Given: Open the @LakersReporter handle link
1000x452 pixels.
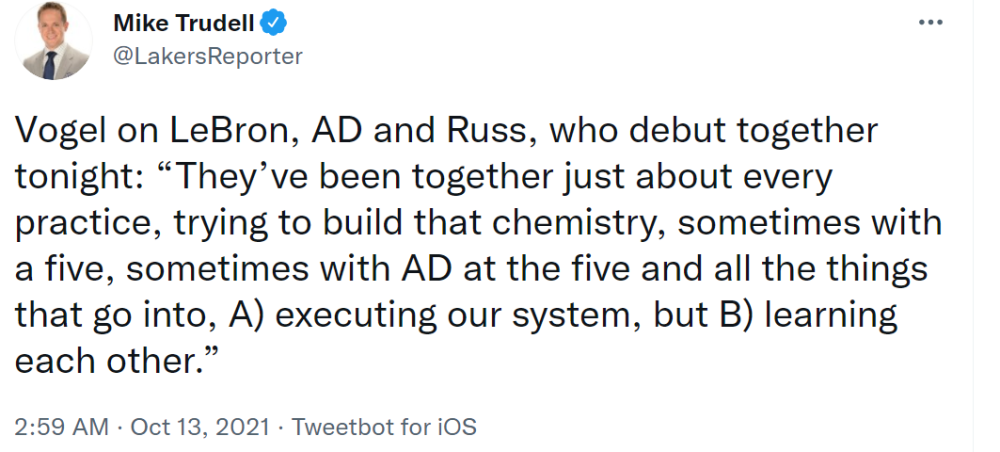Looking at the screenshot, I should pyautogui.click(x=208, y=56).
